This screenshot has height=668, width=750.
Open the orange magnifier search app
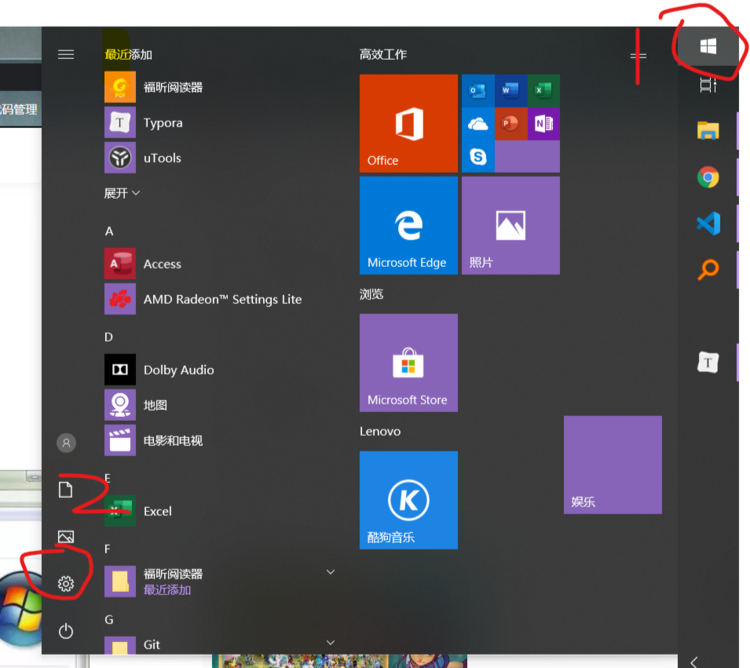(708, 269)
